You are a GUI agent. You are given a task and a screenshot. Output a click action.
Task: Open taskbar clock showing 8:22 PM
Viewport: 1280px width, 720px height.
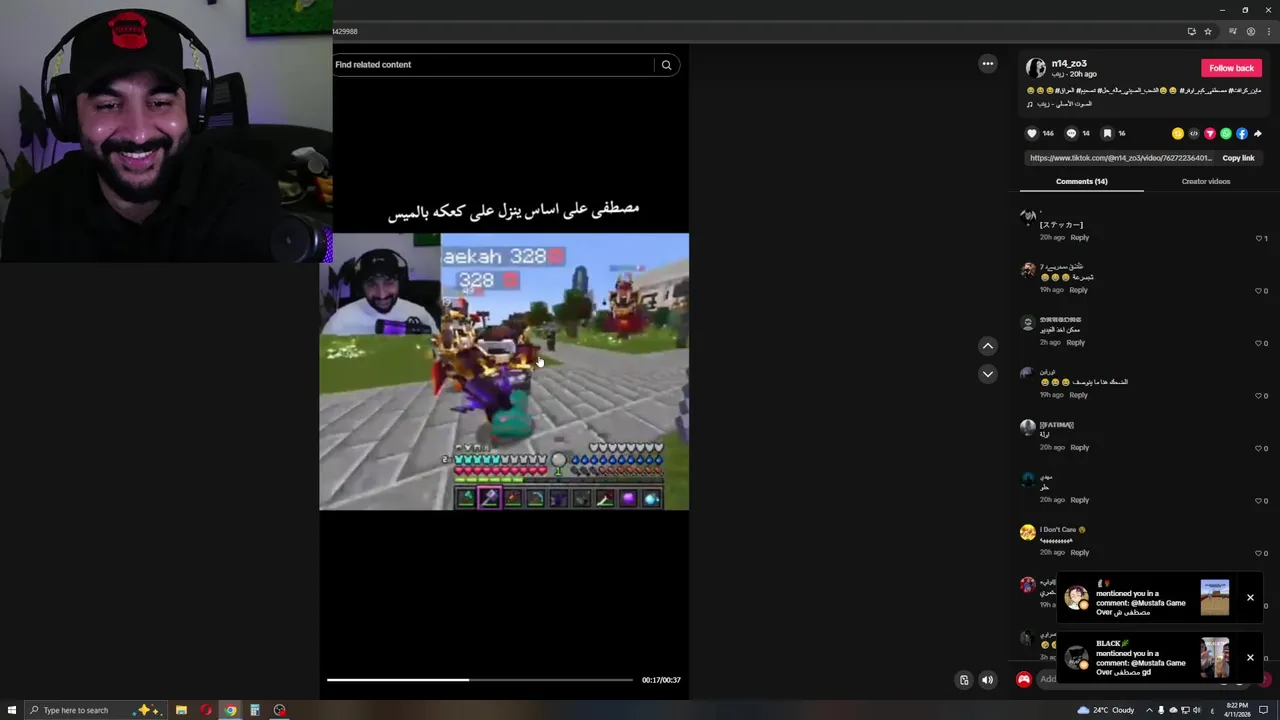tap(1237, 710)
